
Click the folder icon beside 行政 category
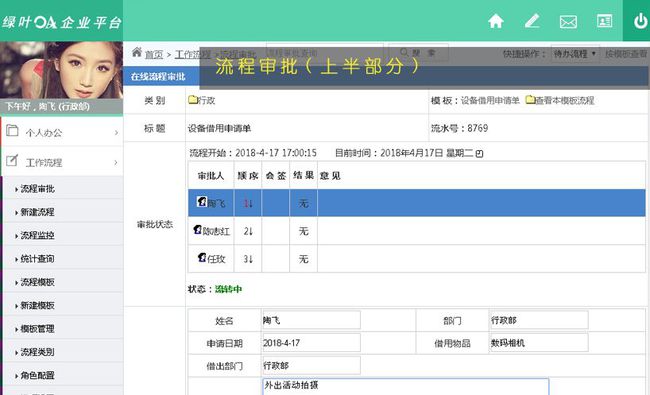click(x=193, y=99)
